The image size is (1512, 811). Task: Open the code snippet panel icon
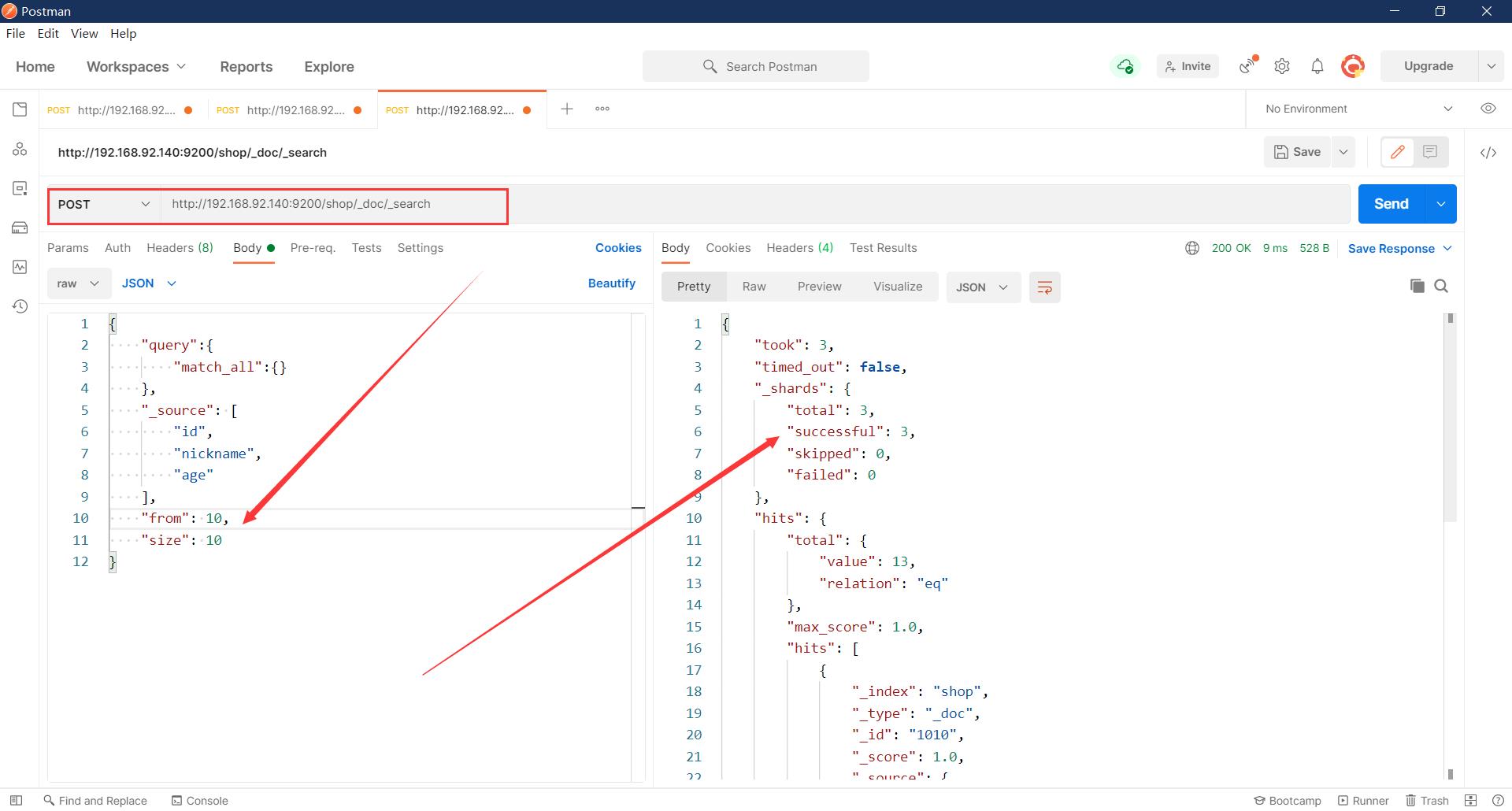point(1488,153)
